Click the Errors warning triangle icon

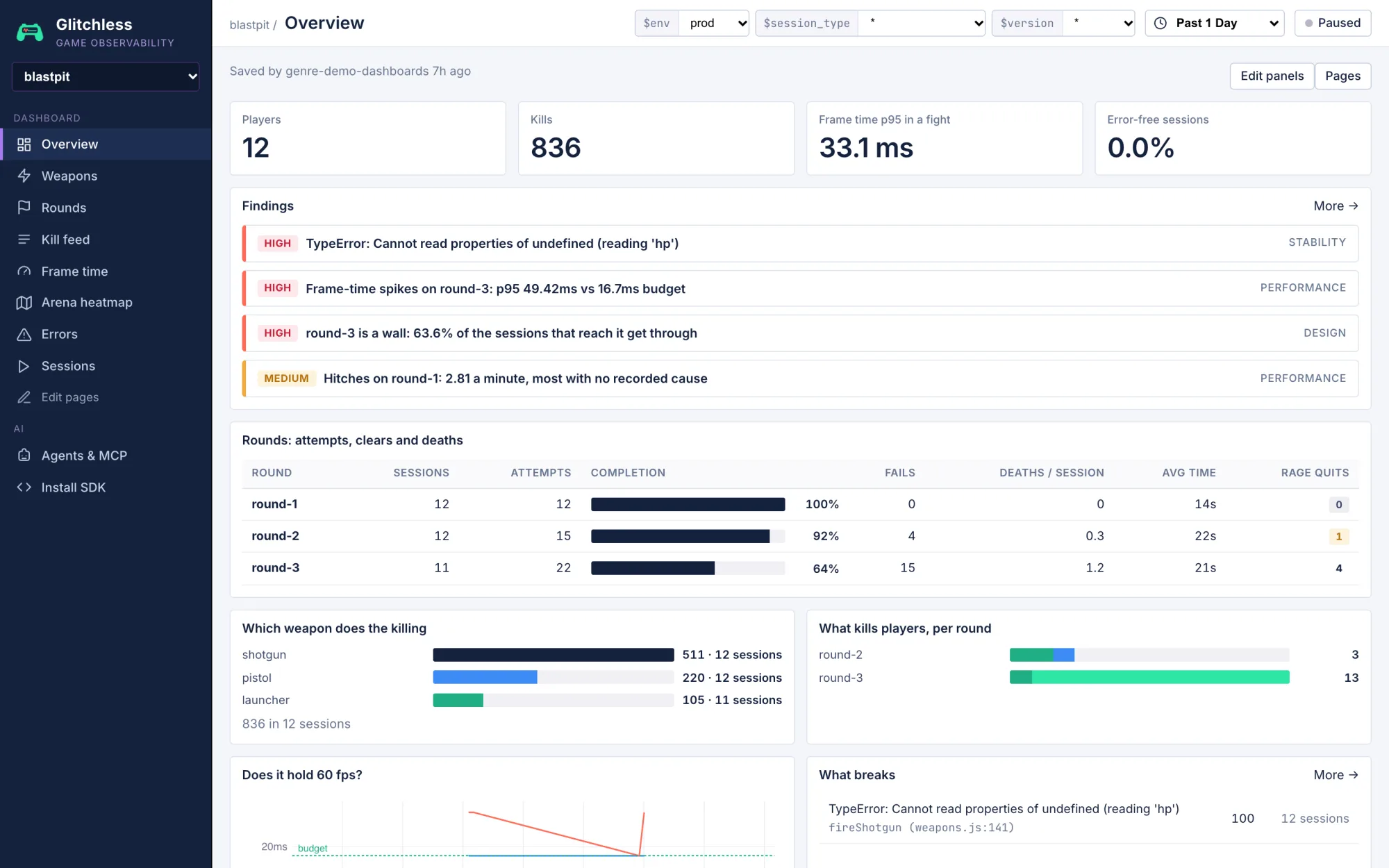click(x=24, y=335)
